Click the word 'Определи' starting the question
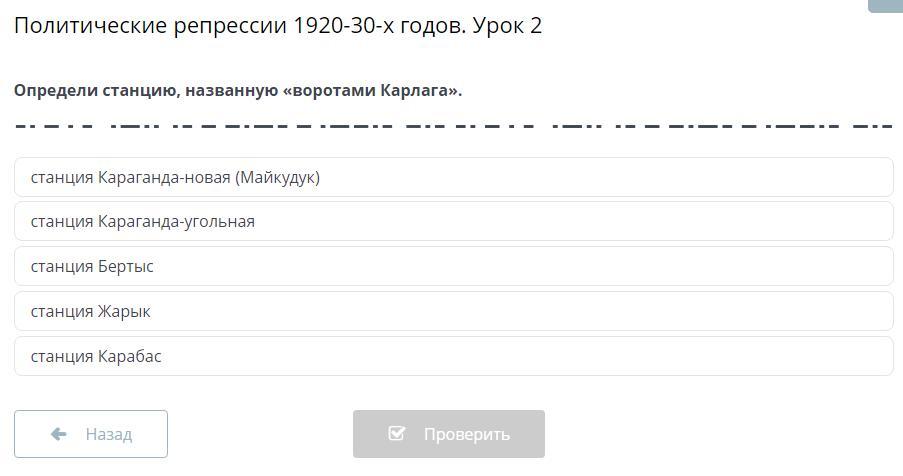Viewport: 903px width, 476px height. pos(55,90)
